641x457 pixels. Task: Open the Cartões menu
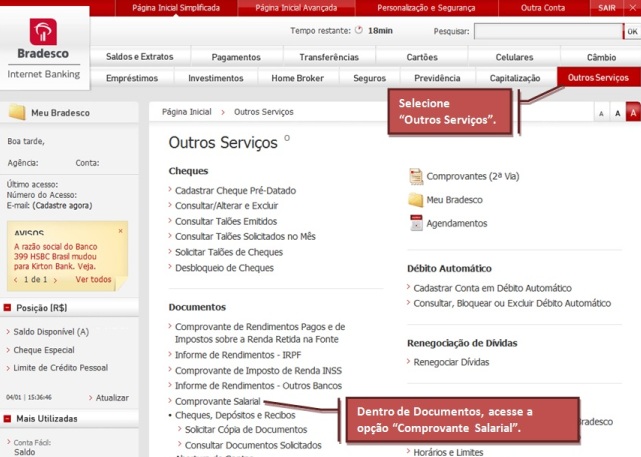click(422, 57)
